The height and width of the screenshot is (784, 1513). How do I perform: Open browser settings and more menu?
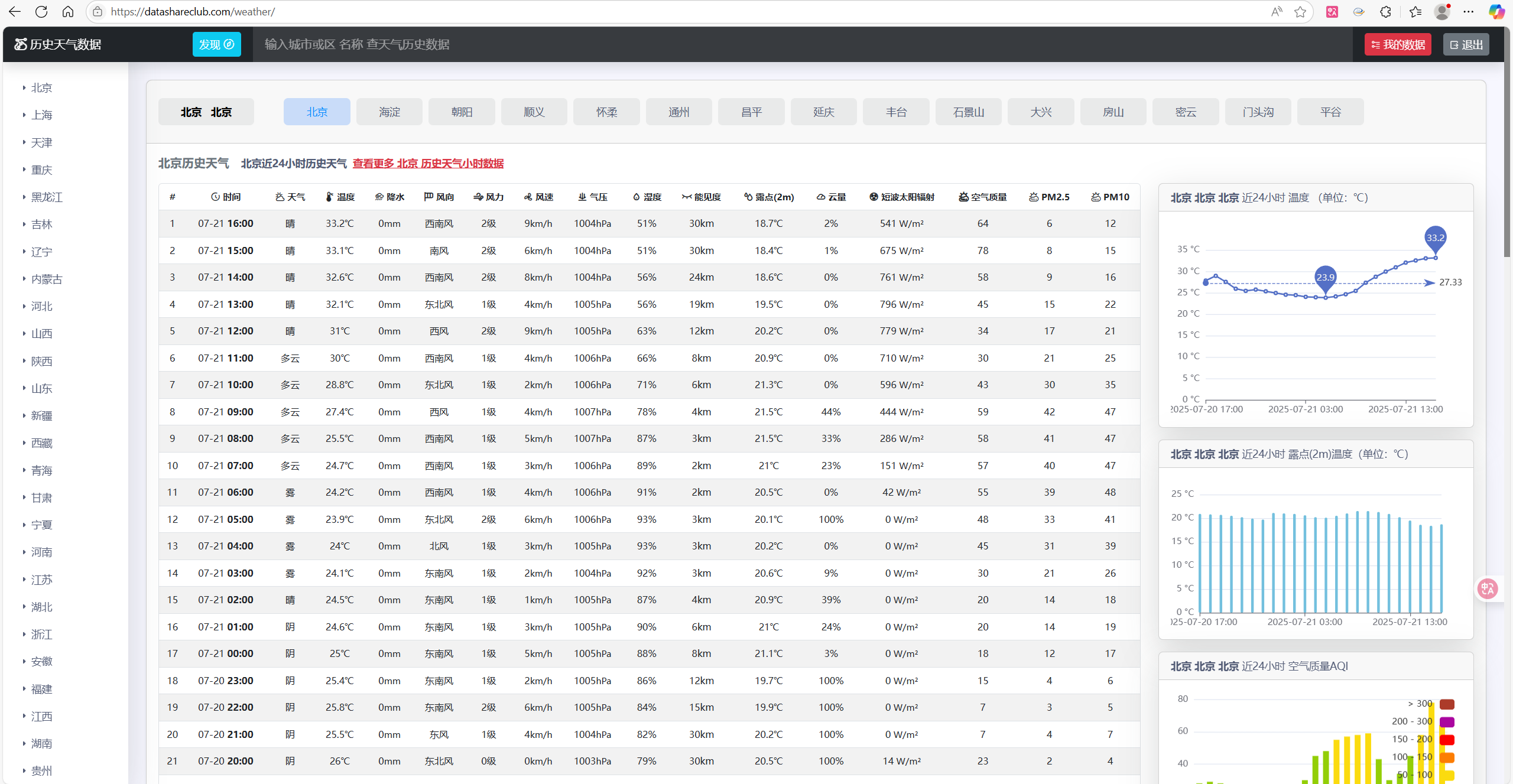(1469, 12)
